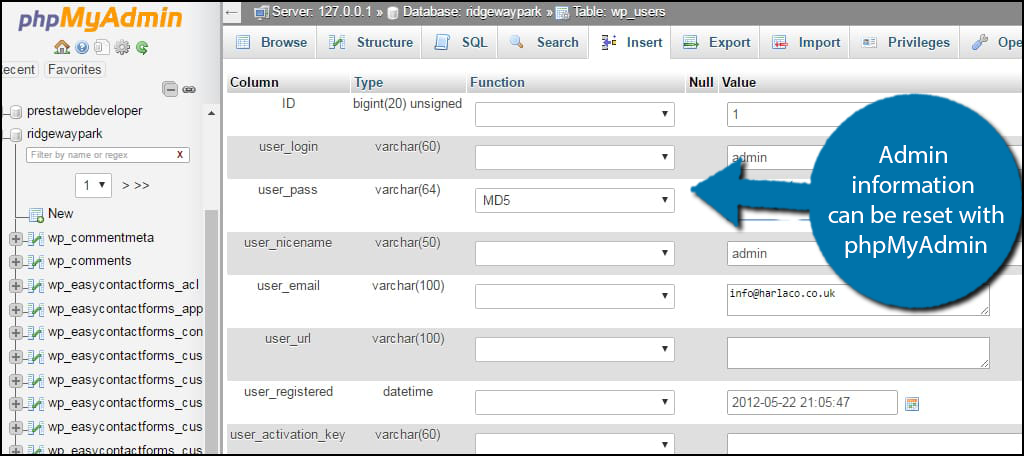Viewport: 1024px width, 456px height.
Task: Open the wp_comments table
Action: [89, 261]
